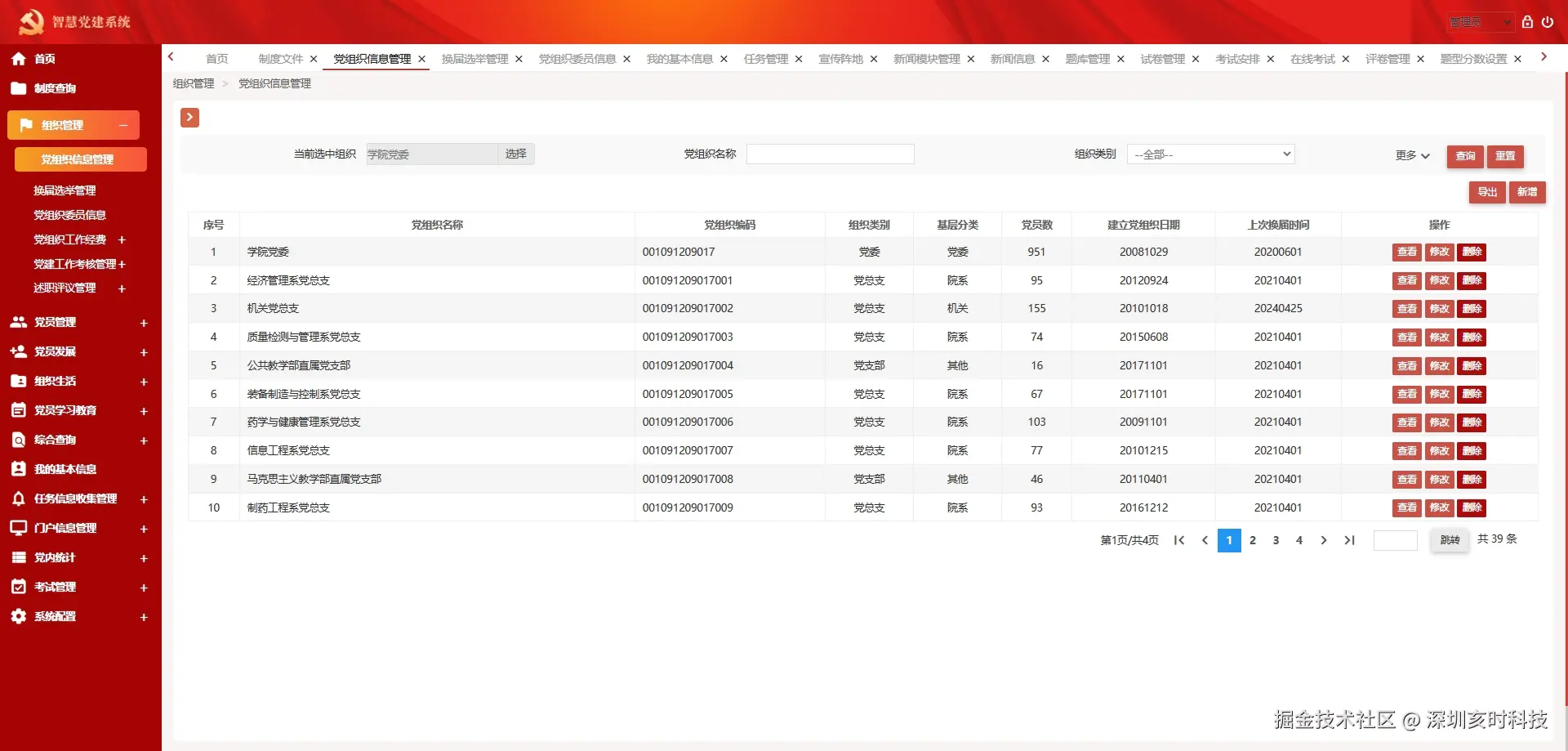The height and width of the screenshot is (751, 1568).
Task: Expand the 述职评议管理 submenu
Action: point(122,288)
